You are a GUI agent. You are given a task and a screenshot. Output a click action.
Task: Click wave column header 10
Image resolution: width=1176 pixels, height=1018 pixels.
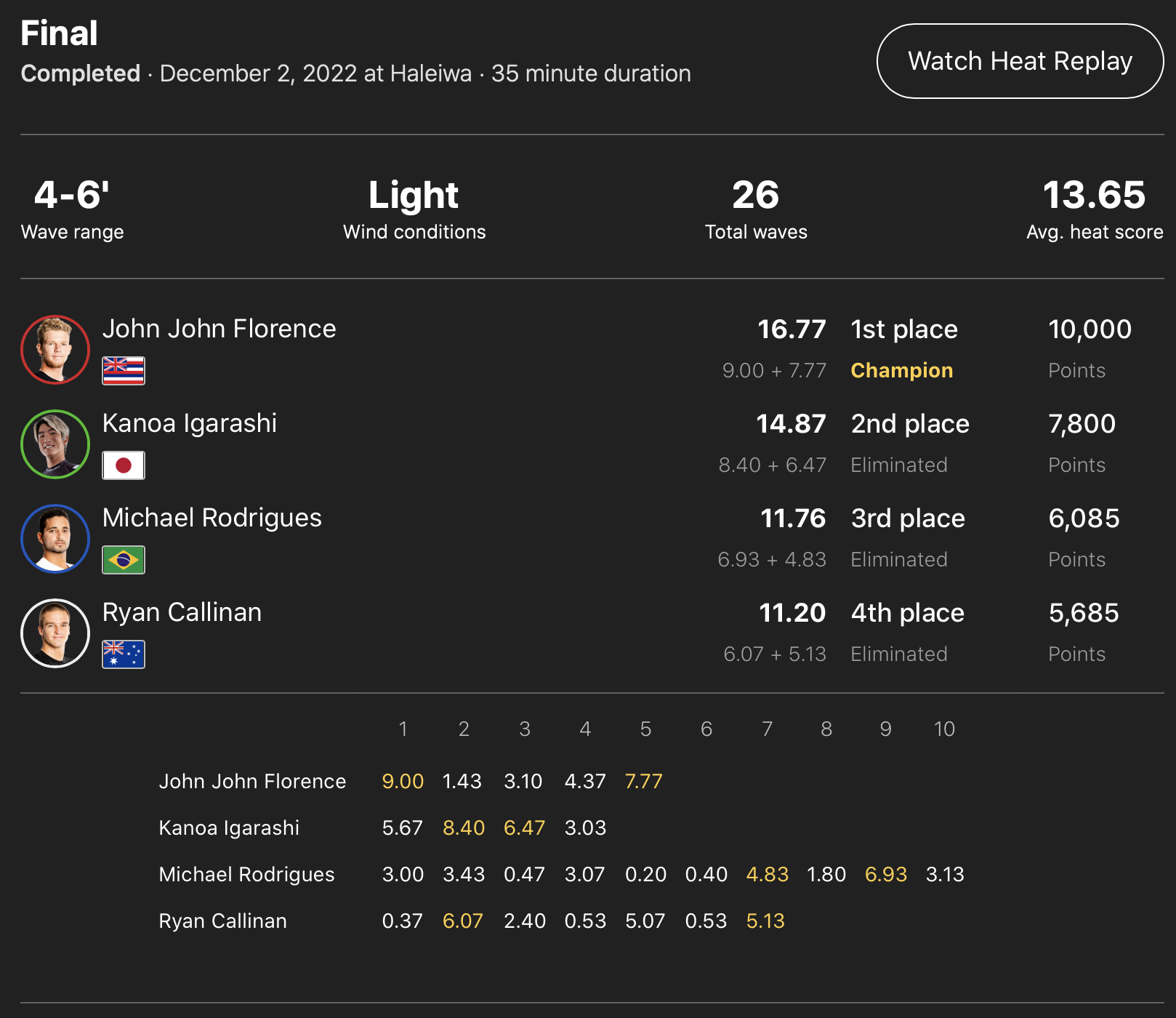coord(944,729)
